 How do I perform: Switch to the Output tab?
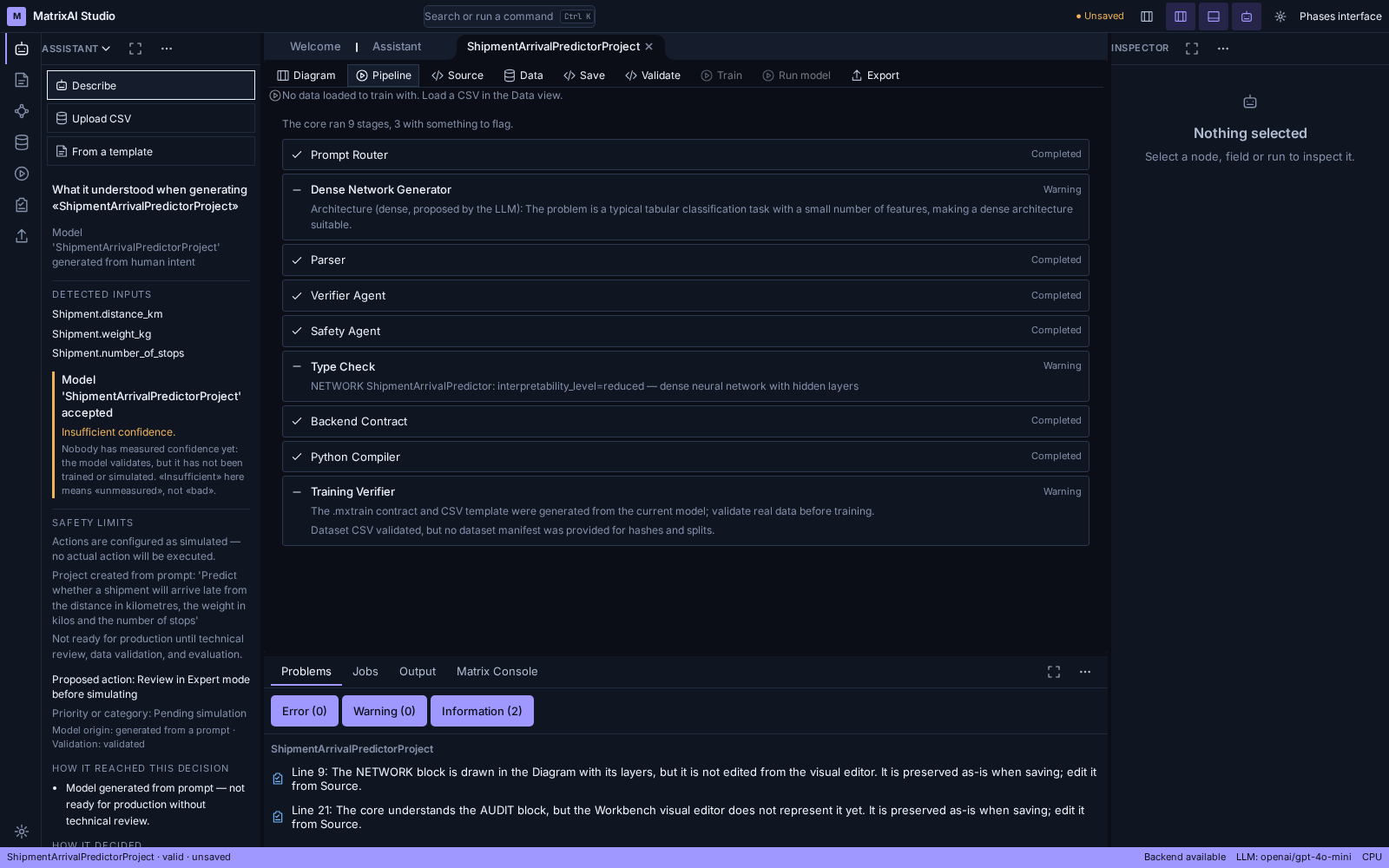click(418, 672)
